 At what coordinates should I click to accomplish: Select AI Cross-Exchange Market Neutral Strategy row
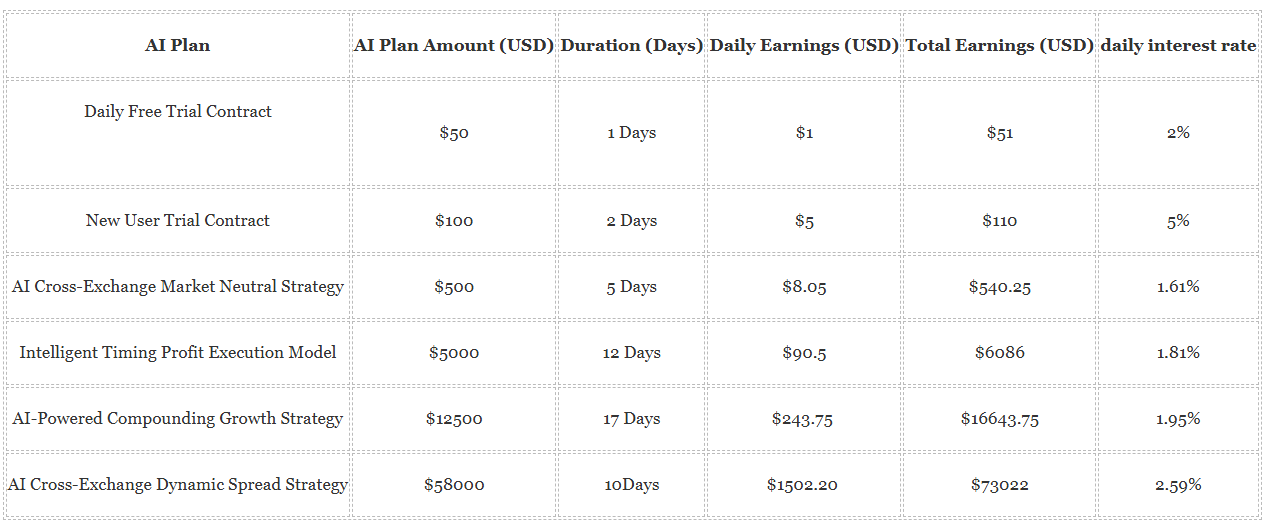click(x=632, y=286)
